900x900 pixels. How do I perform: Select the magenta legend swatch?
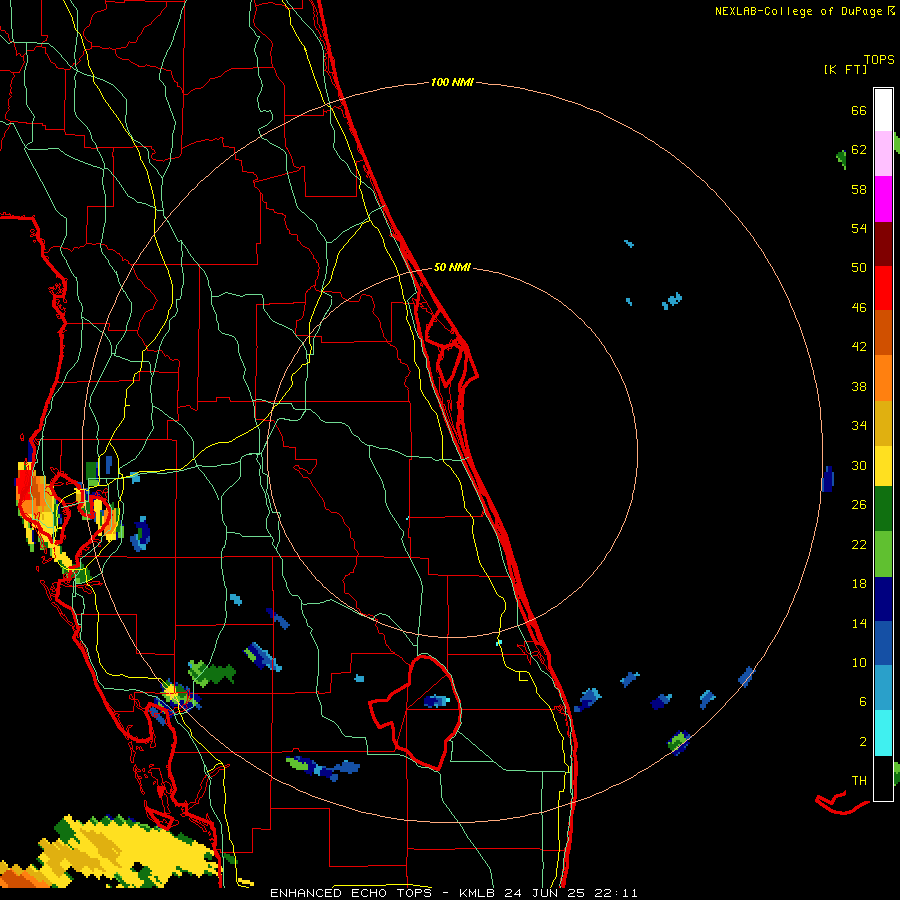tap(883, 199)
